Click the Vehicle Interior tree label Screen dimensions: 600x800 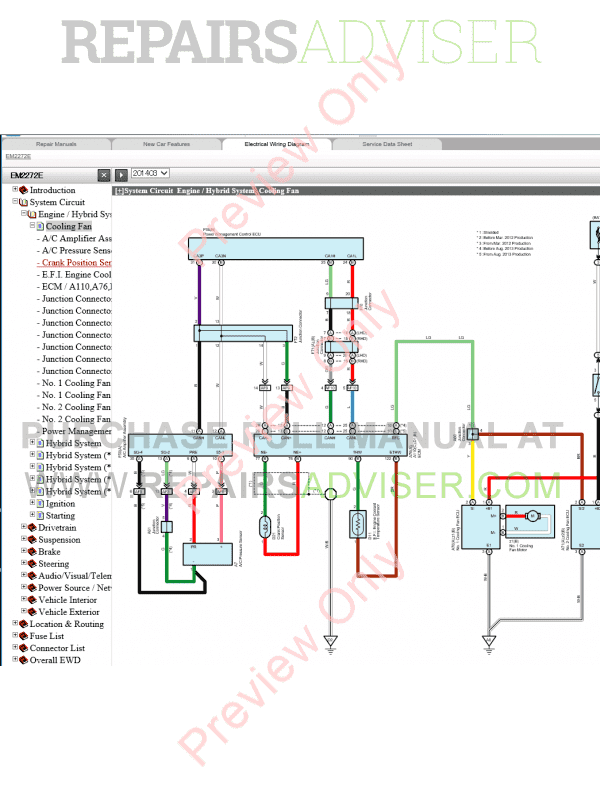click(x=67, y=600)
